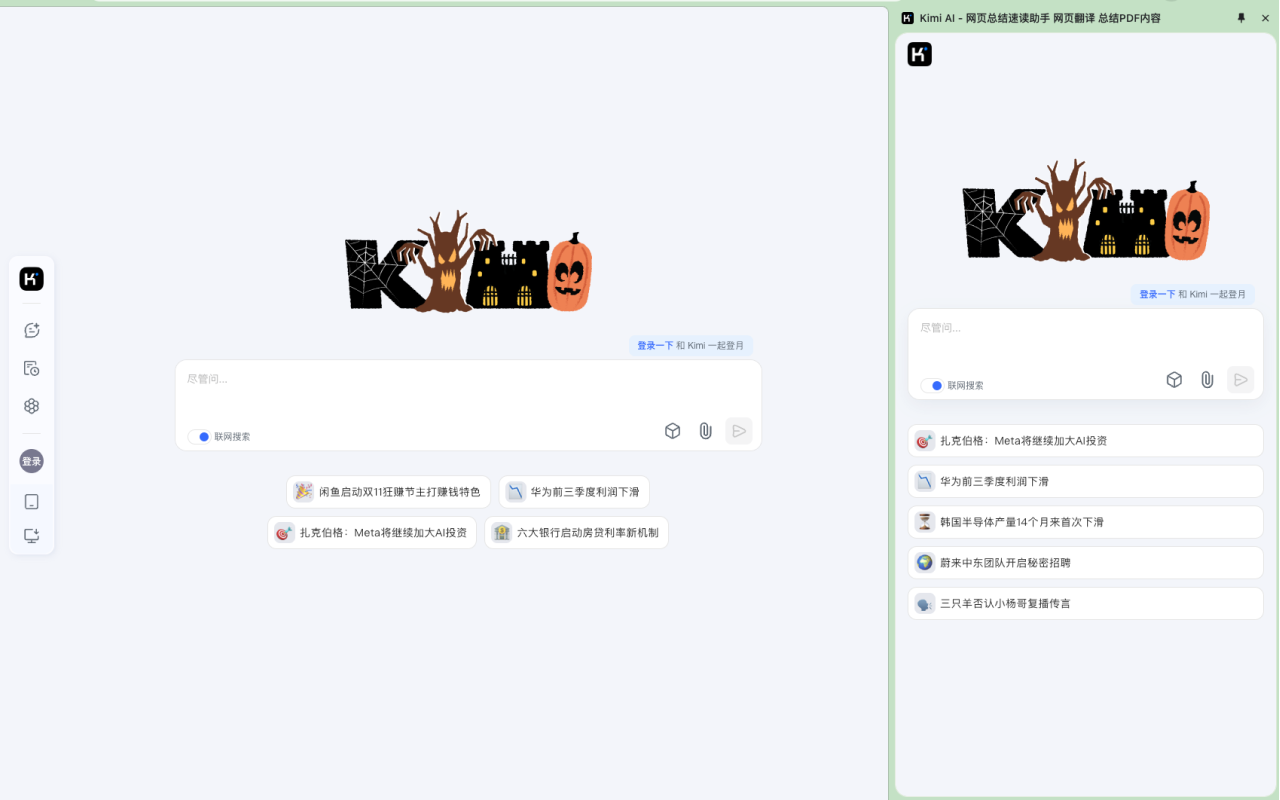Pin the Kimi AI side panel
This screenshot has height=800, width=1280.
pos(1241,18)
